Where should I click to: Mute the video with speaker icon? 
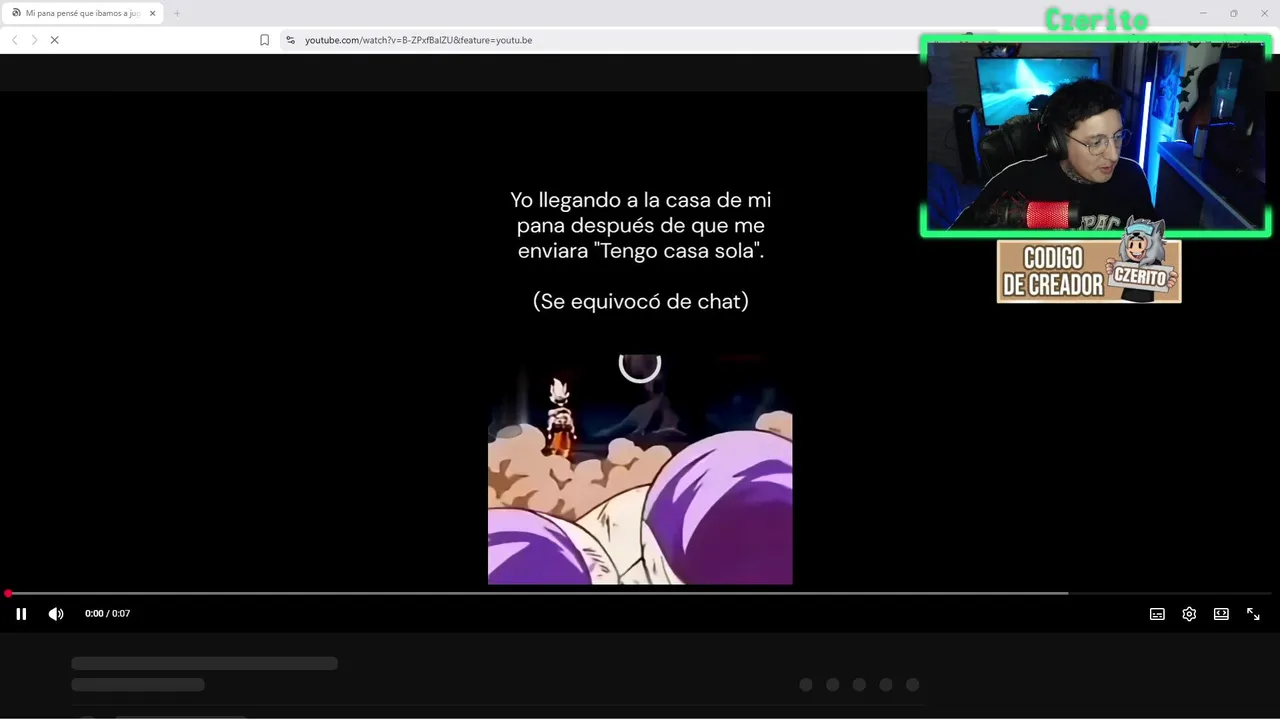[56, 614]
